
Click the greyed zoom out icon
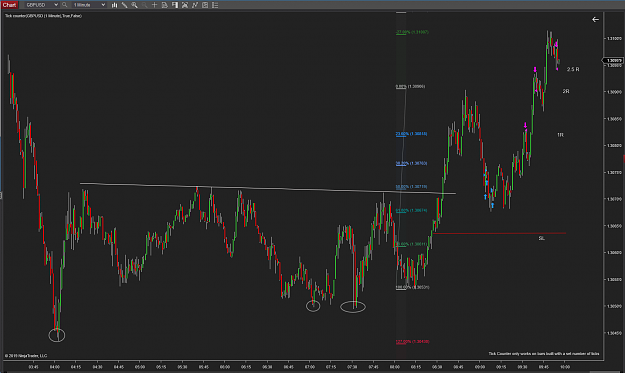144,5
